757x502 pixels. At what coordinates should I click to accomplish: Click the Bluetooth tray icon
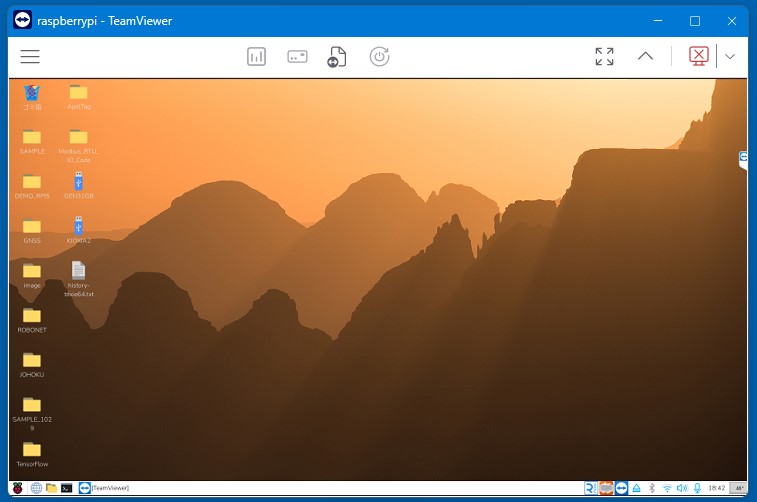(x=652, y=488)
